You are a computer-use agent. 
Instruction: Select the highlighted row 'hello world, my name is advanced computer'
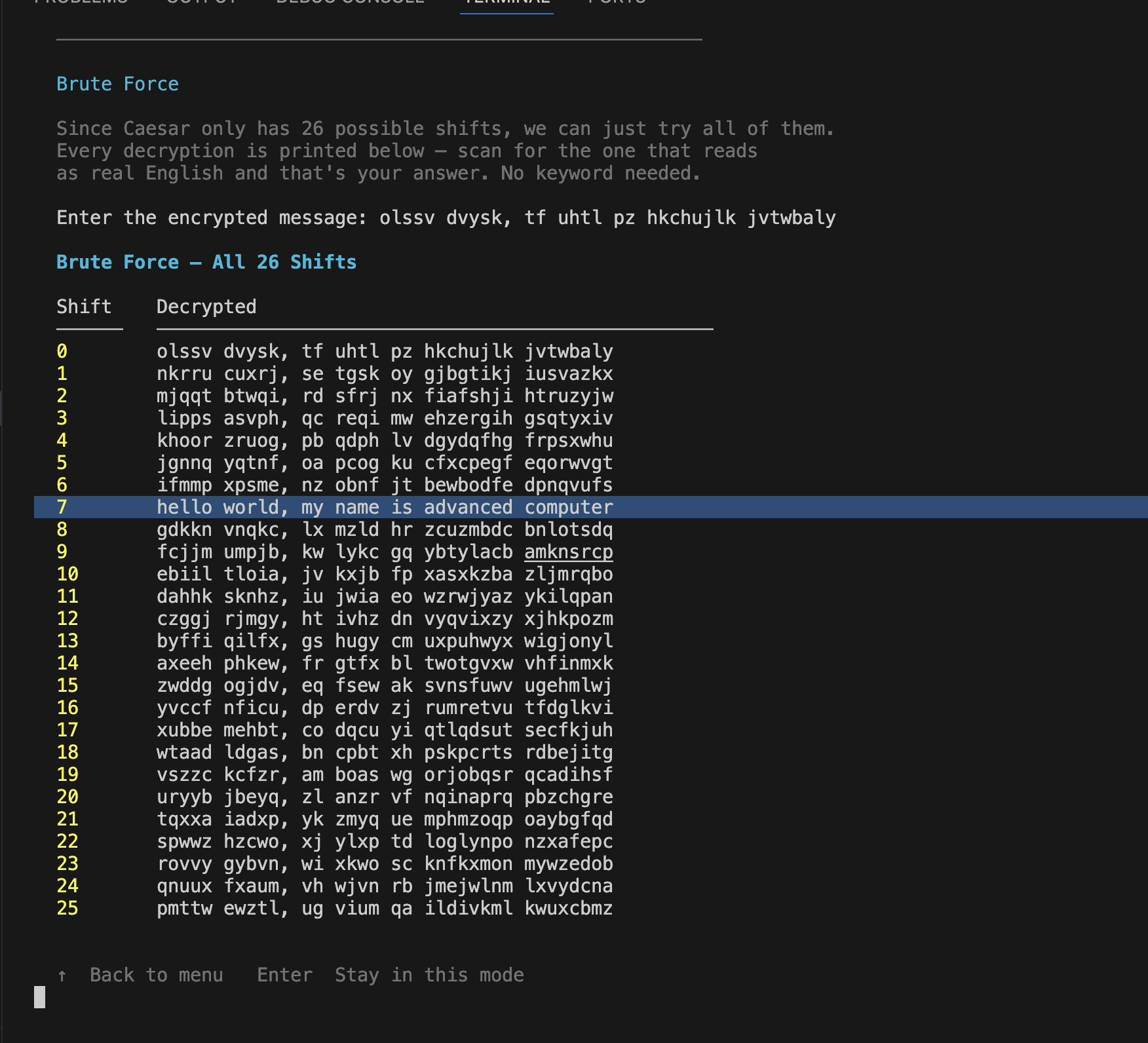590,507
